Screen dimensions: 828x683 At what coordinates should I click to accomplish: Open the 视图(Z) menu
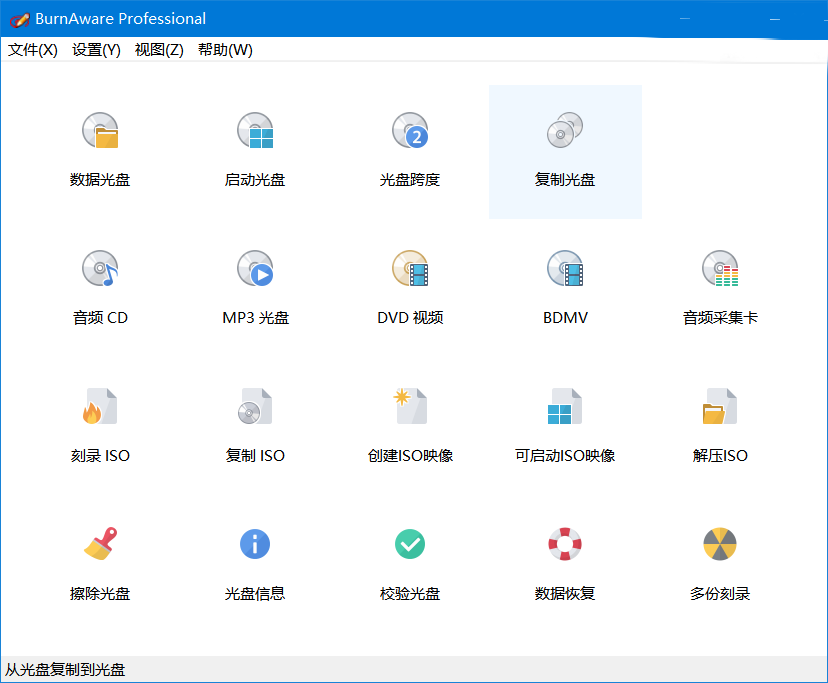(x=159, y=50)
